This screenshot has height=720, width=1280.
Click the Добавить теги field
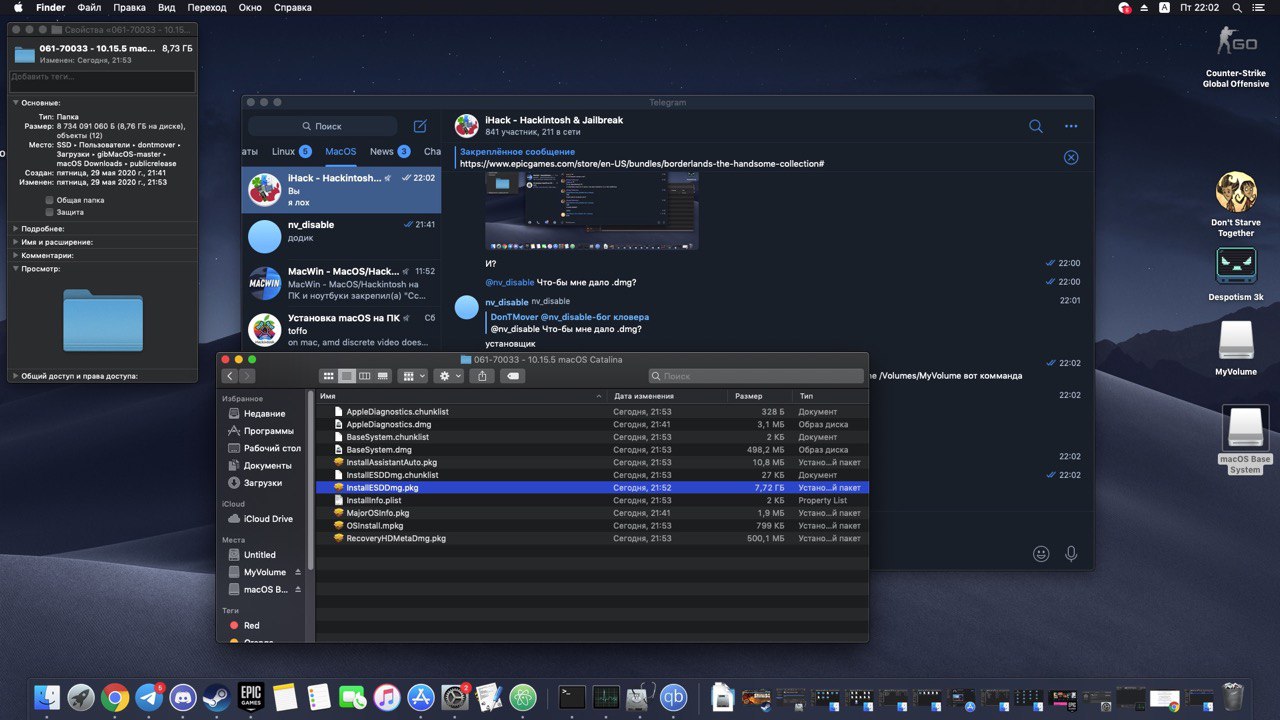pyautogui.click(x=103, y=81)
